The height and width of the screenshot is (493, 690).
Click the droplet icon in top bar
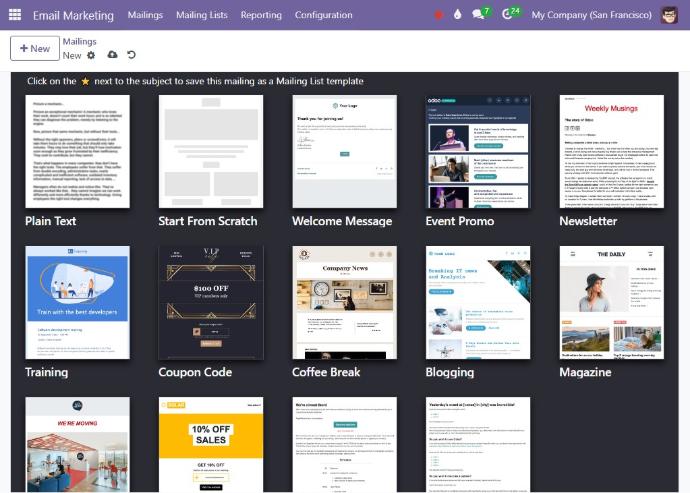457,15
